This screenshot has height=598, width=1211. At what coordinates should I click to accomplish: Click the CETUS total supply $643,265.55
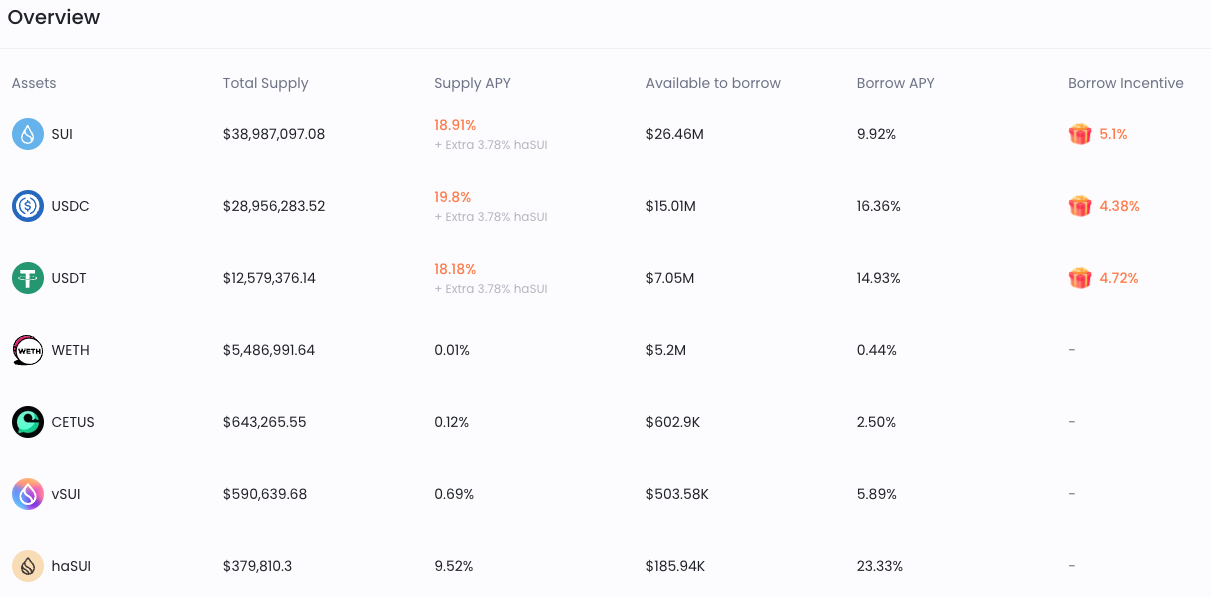coord(264,422)
